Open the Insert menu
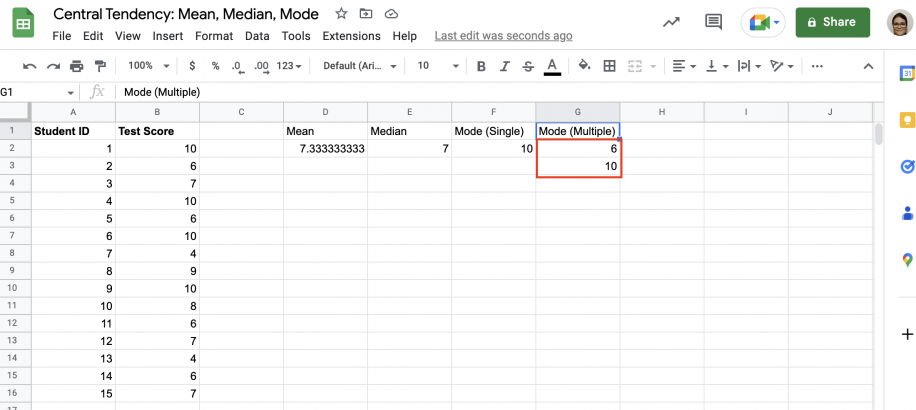The width and height of the screenshot is (916, 410). pos(168,36)
